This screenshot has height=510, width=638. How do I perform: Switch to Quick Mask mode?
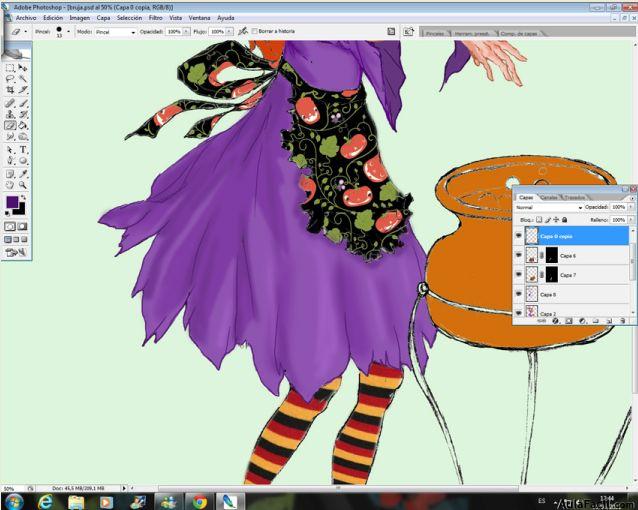click(22, 226)
